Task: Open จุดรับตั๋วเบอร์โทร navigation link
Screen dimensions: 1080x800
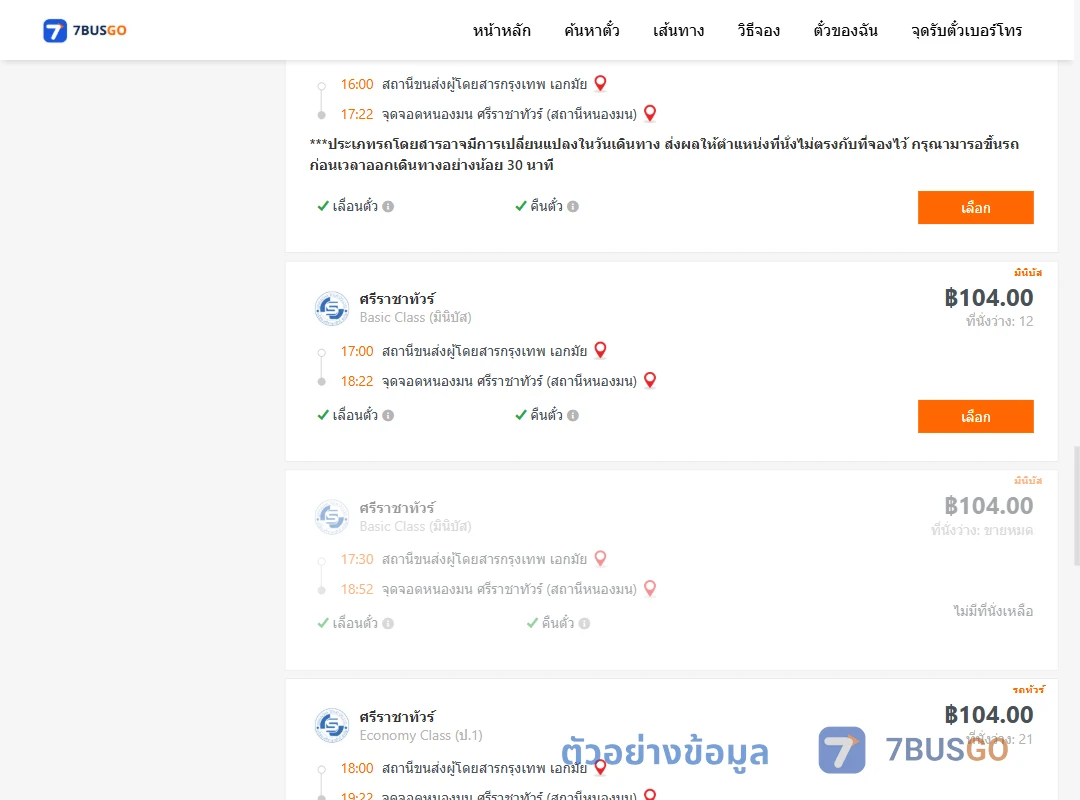Action: tap(966, 30)
